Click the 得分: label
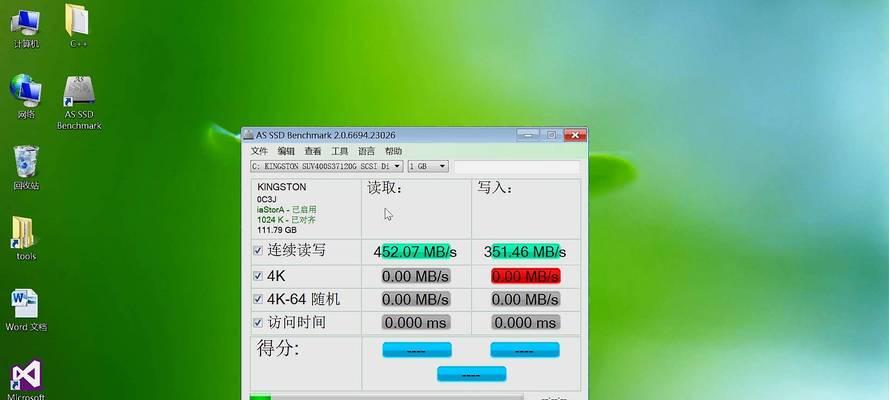 coord(278,348)
